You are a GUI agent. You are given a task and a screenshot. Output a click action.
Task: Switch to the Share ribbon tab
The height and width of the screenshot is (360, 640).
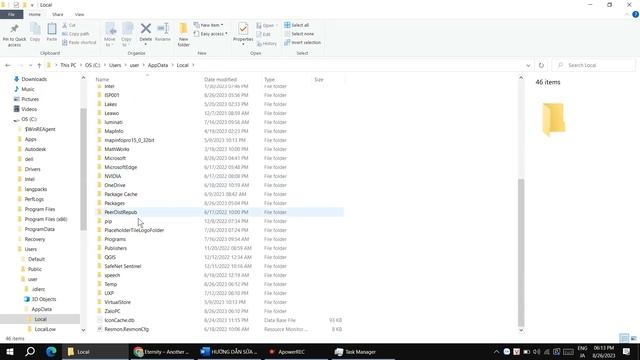click(x=58, y=14)
